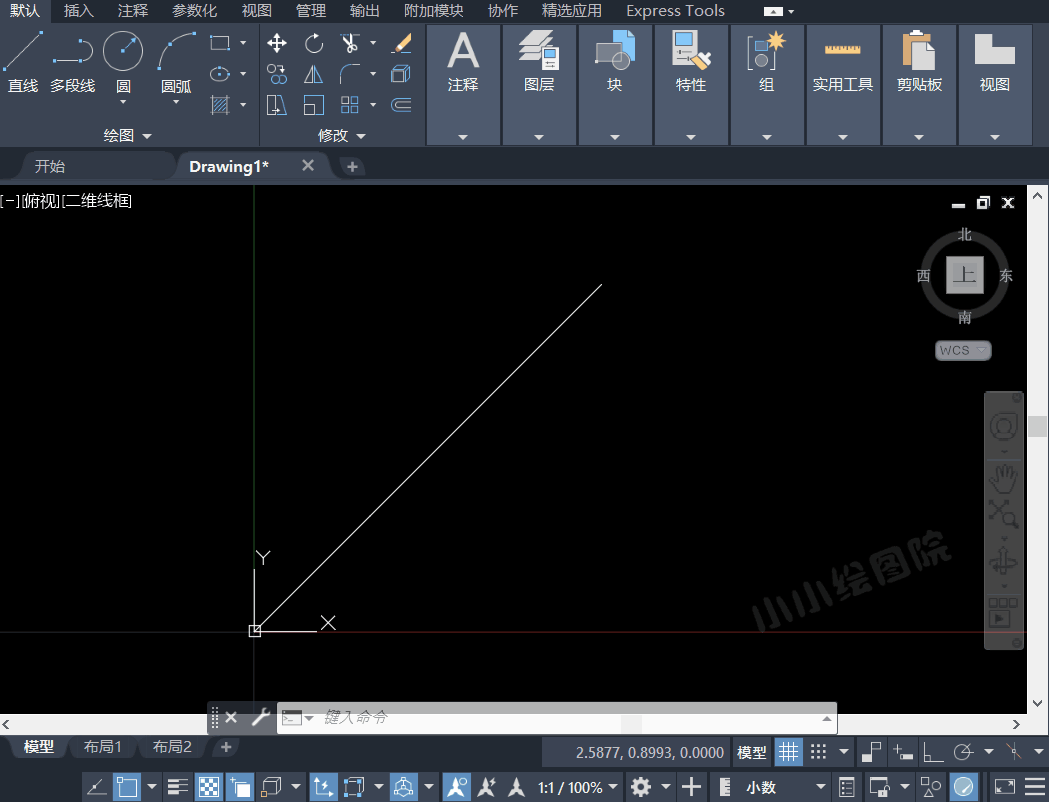Open the 组 group panel

click(x=767, y=84)
